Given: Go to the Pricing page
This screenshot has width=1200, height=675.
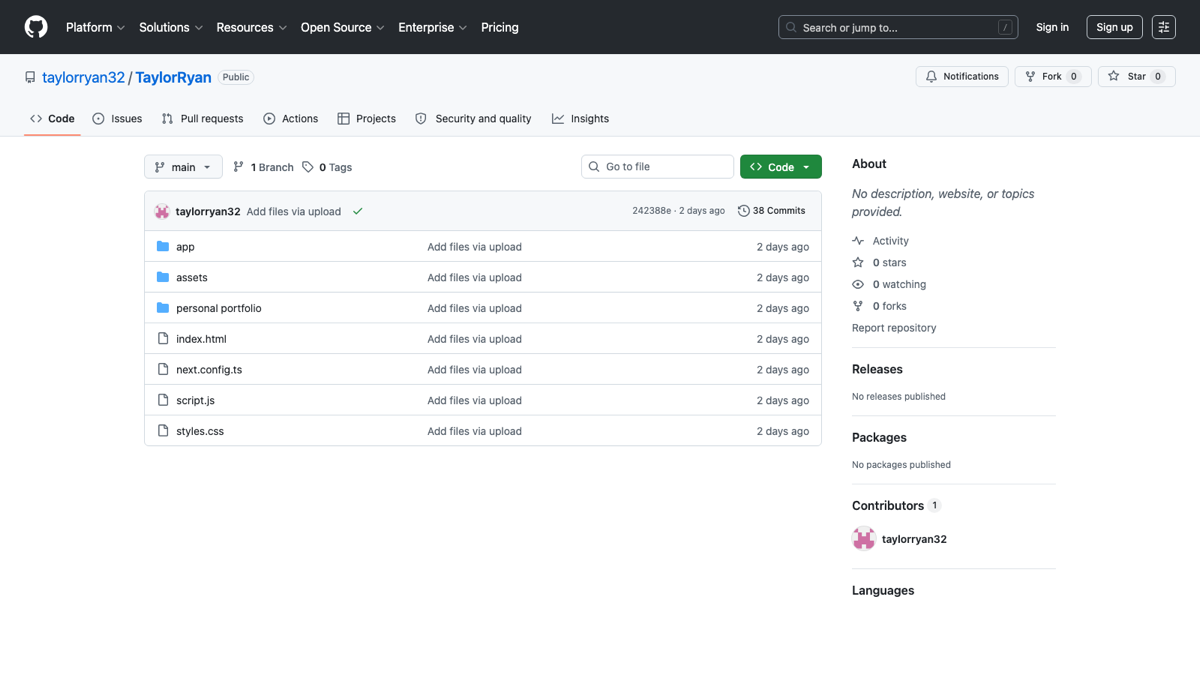Looking at the screenshot, I should pyautogui.click(x=500, y=27).
